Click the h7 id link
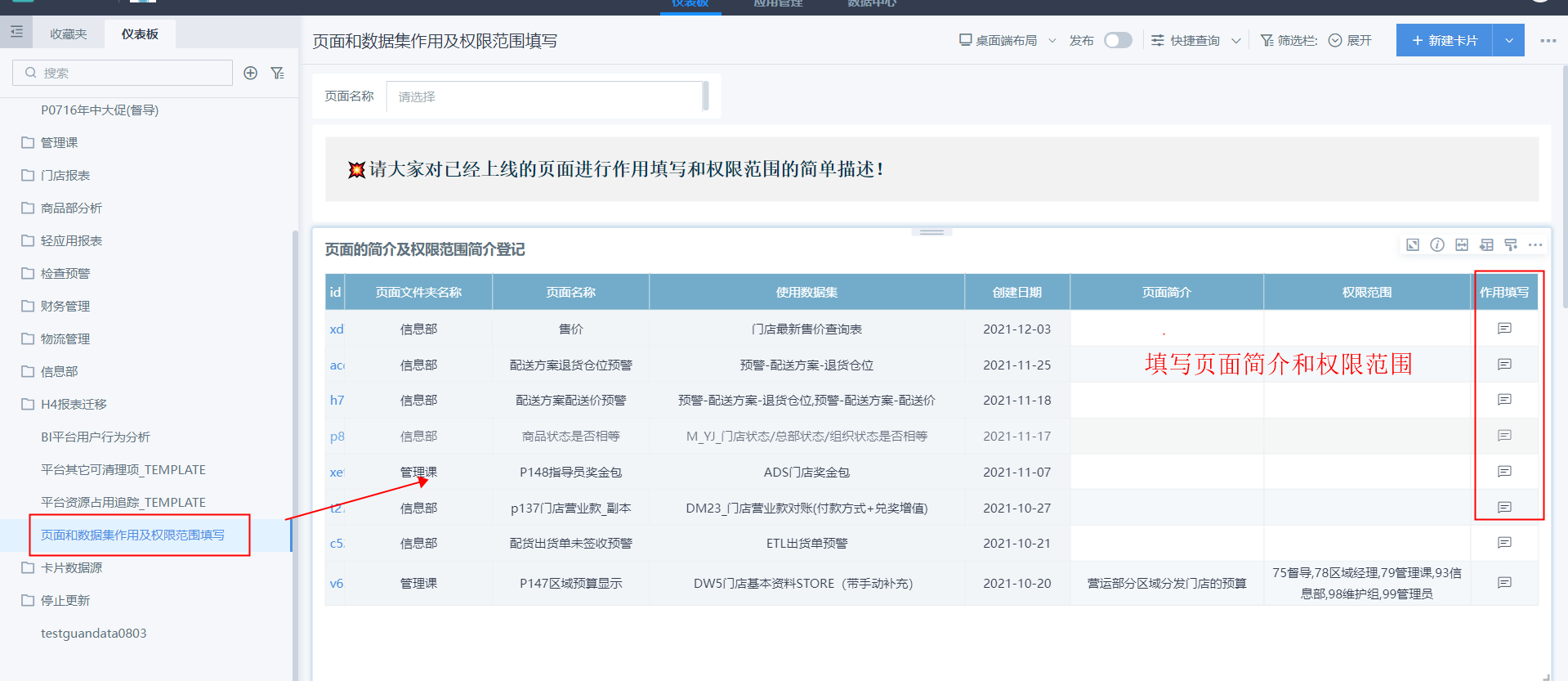 click(x=337, y=400)
